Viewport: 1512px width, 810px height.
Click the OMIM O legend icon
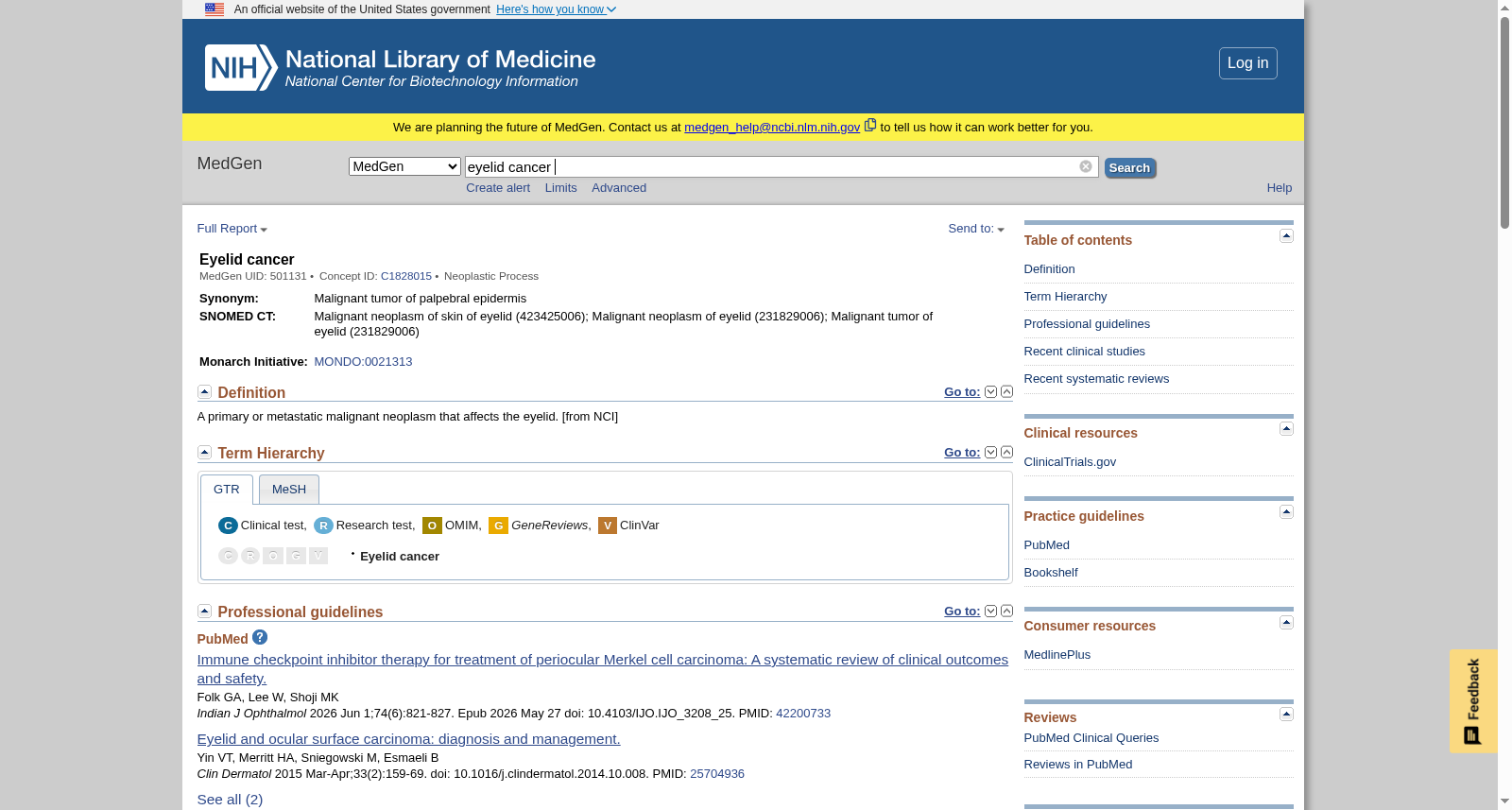click(x=432, y=526)
